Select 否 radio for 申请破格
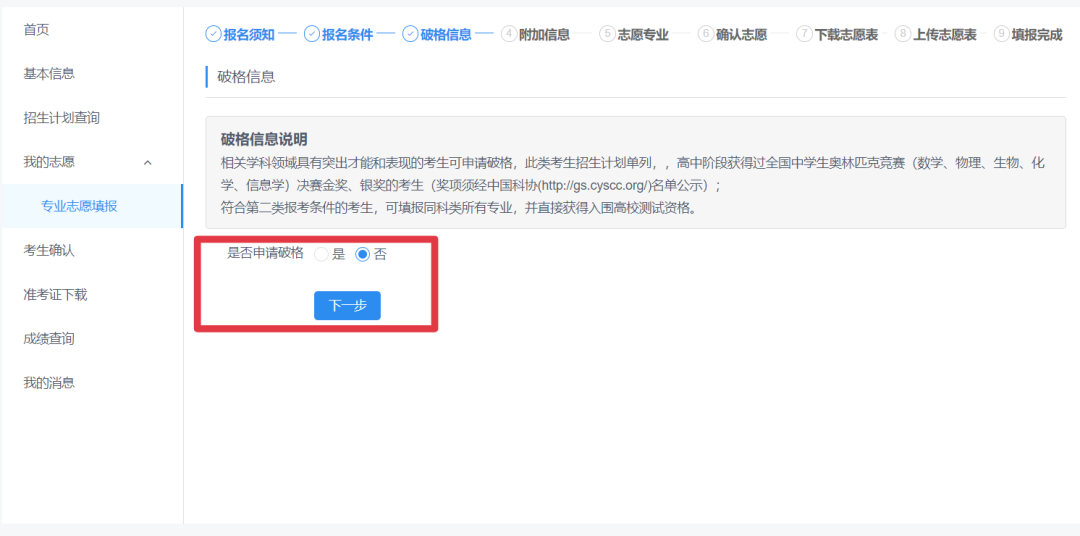Screen dimensions: 1080x536 click(362, 254)
